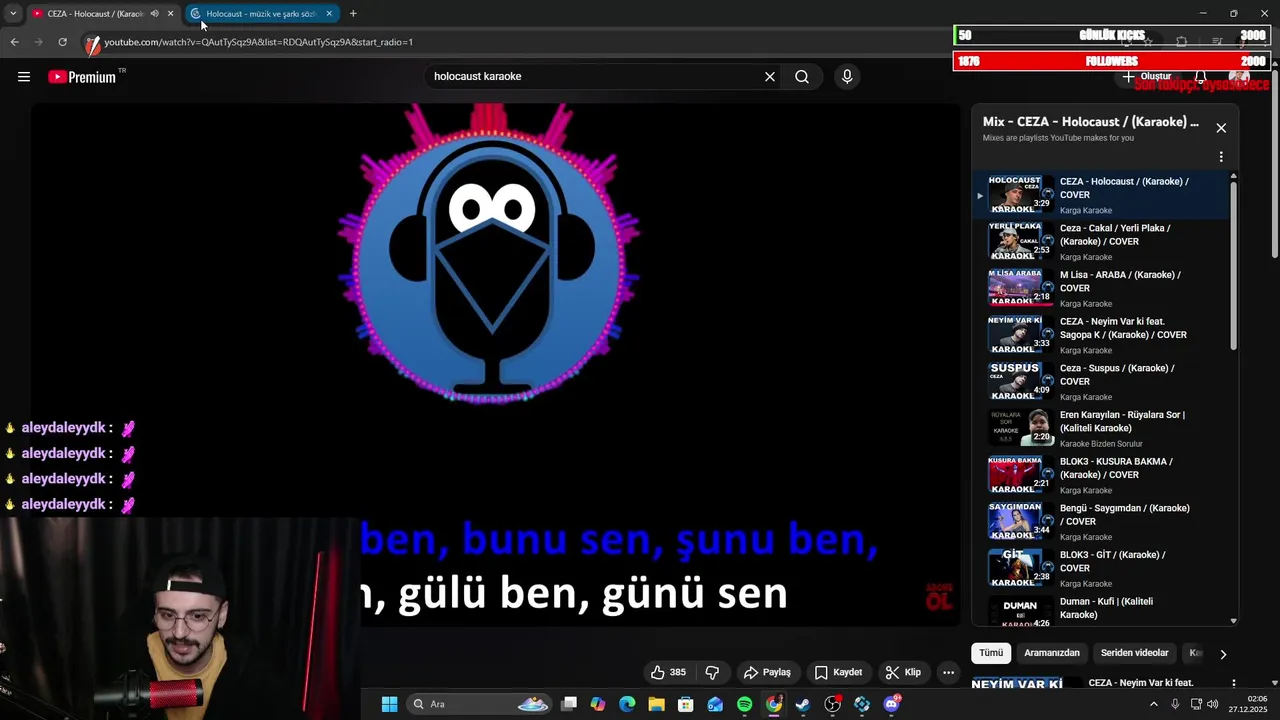Expand hidden system tray icons
The height and width of the screenshot is (720, 1280).
point(1153,704)
